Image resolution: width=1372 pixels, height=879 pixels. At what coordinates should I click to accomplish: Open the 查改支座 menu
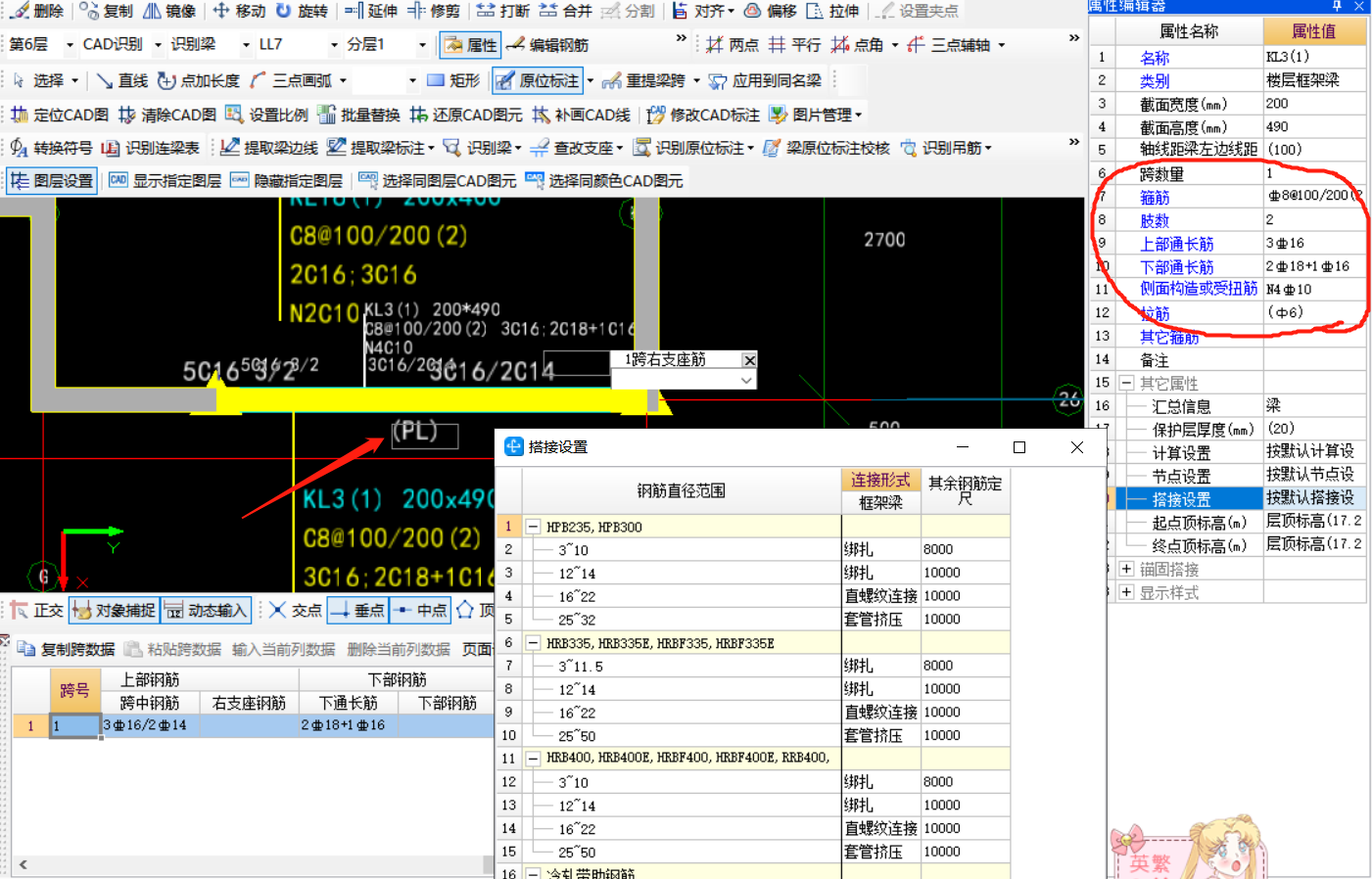578,148
